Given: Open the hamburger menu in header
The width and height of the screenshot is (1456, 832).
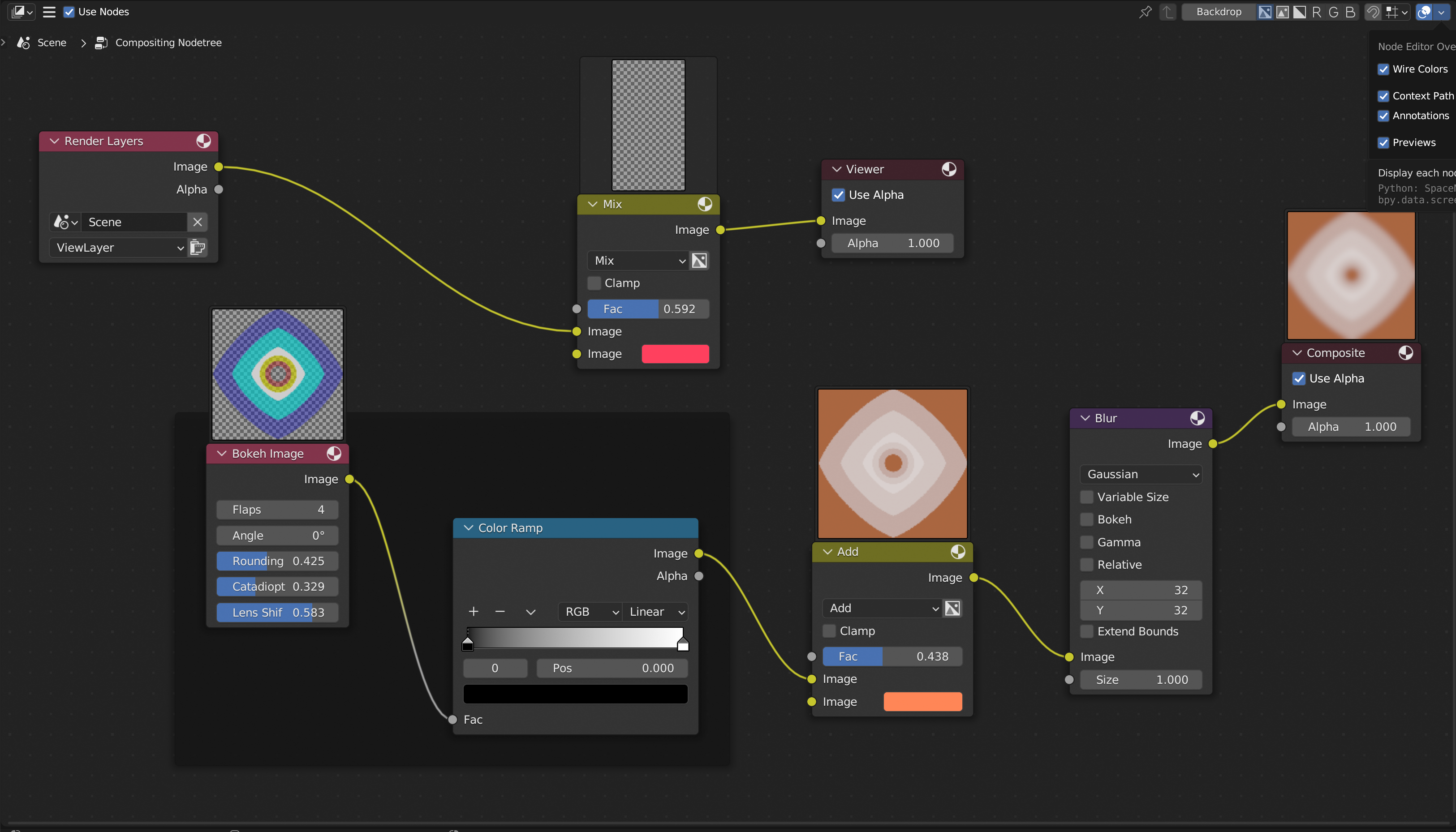Looking at the screenshot, I should click(x=49, y=12).
